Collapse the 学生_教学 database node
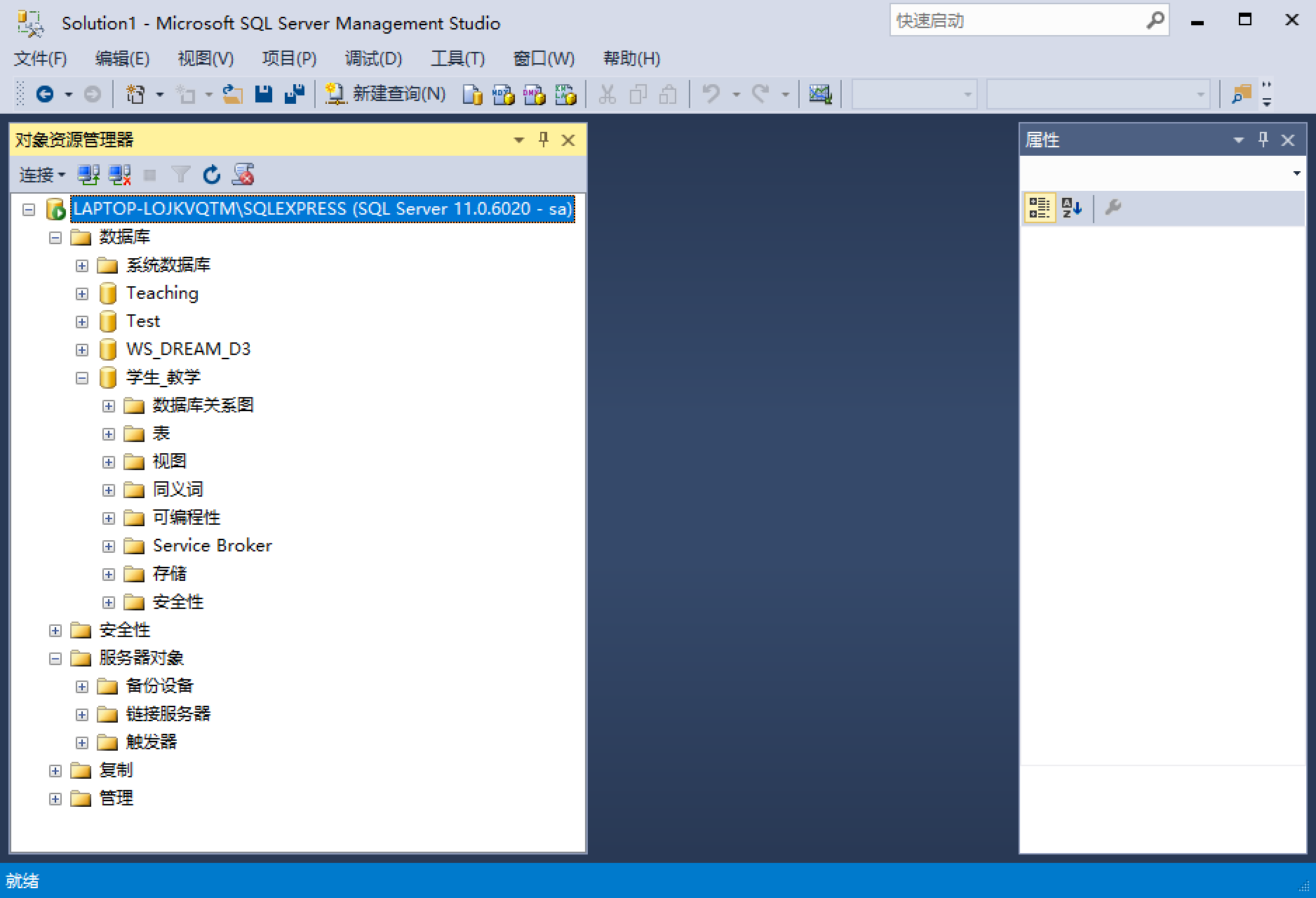The height and width of the screenshot is (898, 1316). pyautogui.click(x=82, y=378)
